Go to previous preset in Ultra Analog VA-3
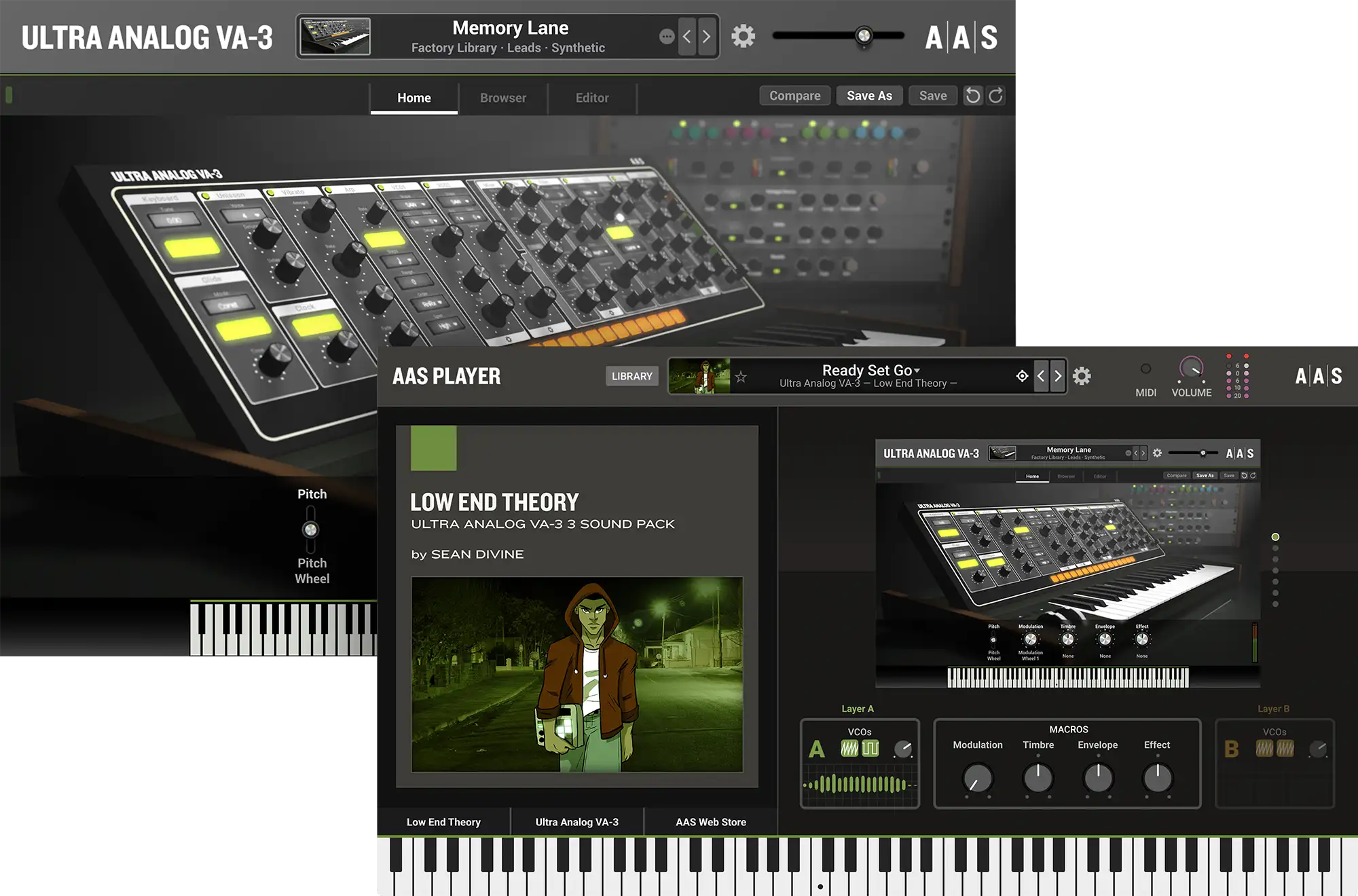The image size is (1358, 896). 687,36
